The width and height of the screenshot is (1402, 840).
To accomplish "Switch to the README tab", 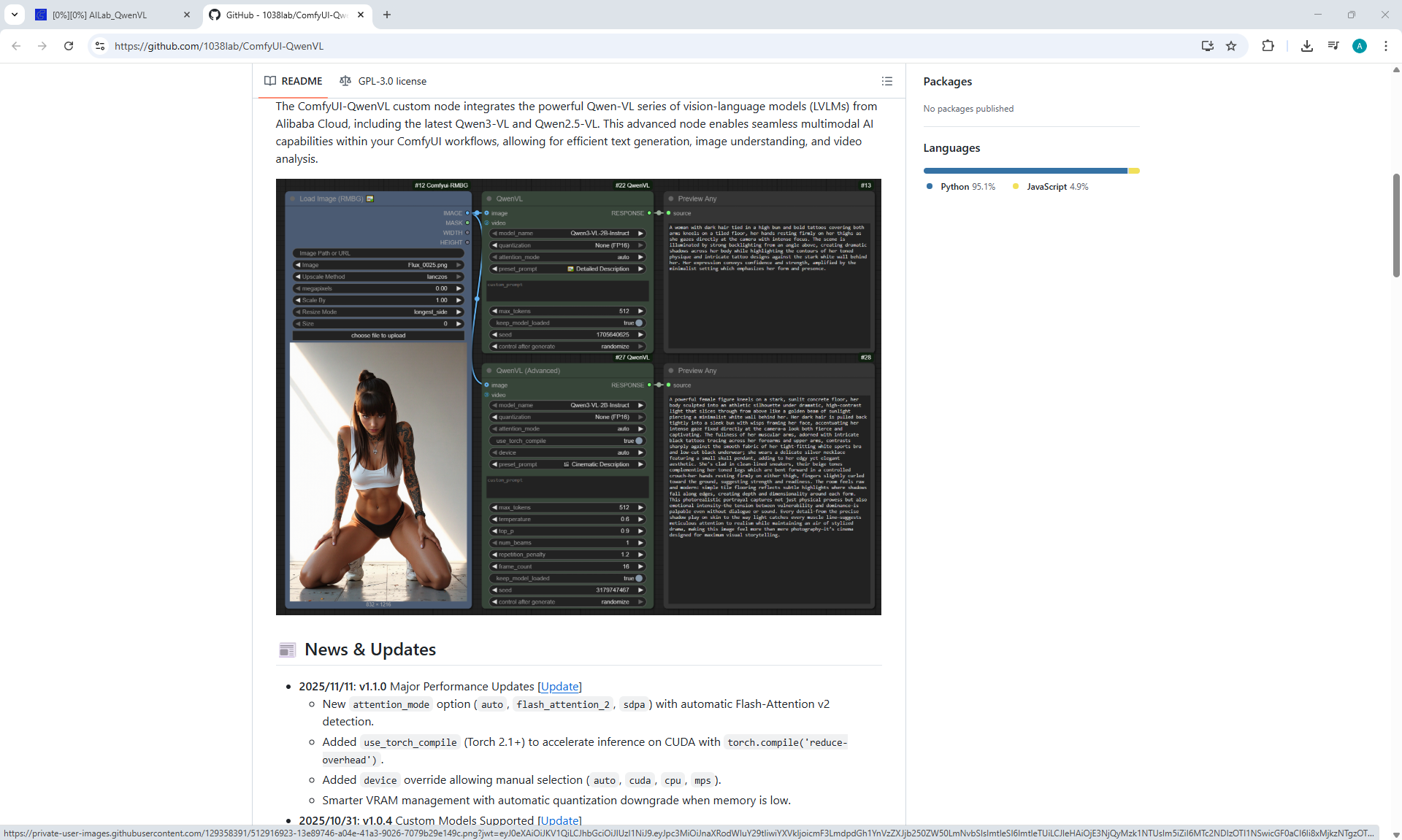I will [294, 81].
